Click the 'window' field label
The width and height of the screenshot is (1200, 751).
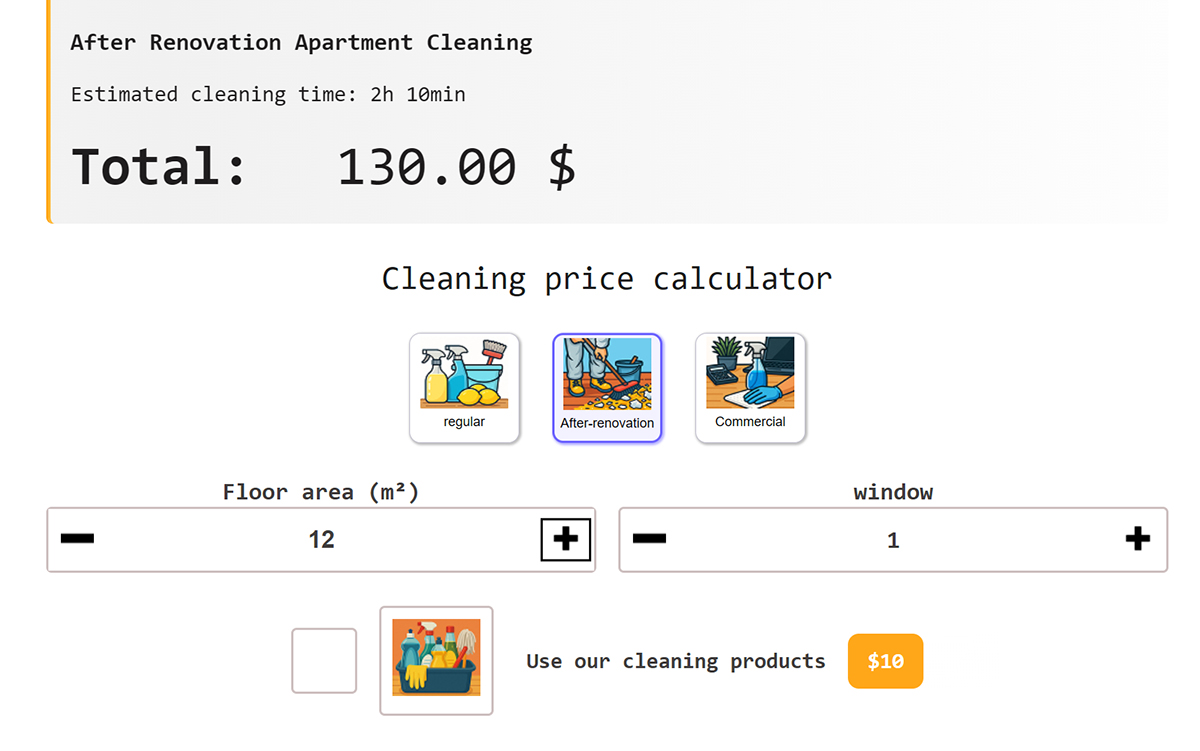pos(893,492)
